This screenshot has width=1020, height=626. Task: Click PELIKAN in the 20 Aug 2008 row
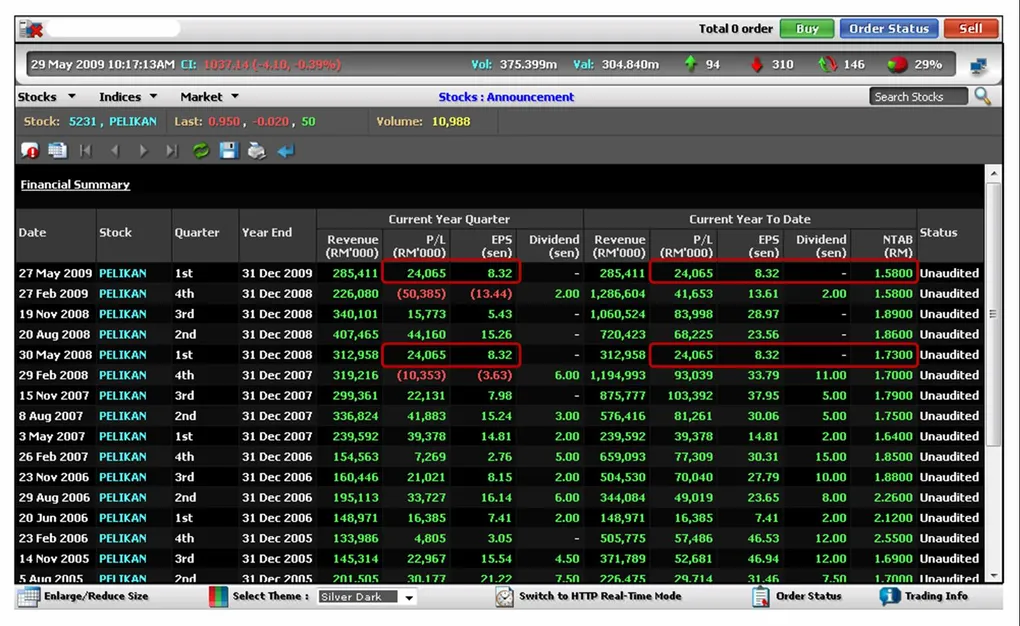click(122, 334)
